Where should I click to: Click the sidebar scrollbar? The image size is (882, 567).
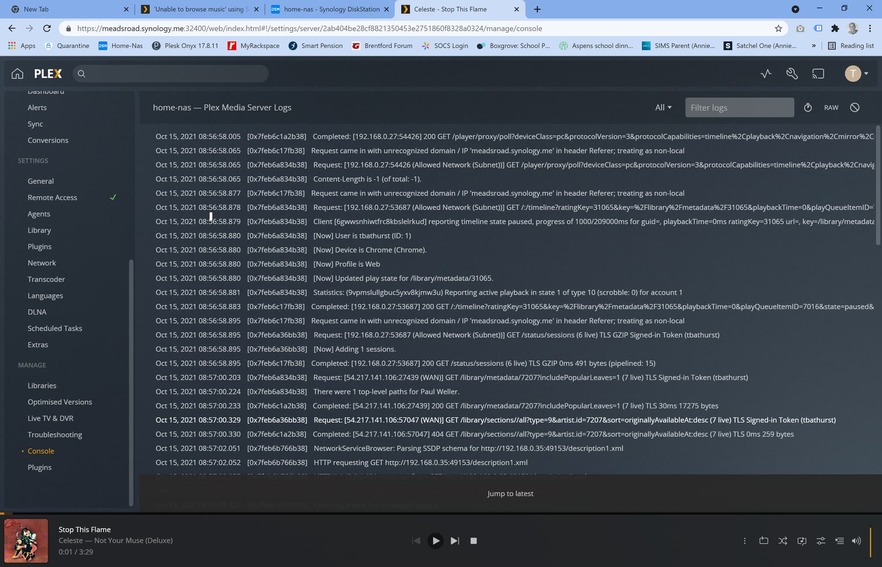pyautogui.click(x=131, y=382)
